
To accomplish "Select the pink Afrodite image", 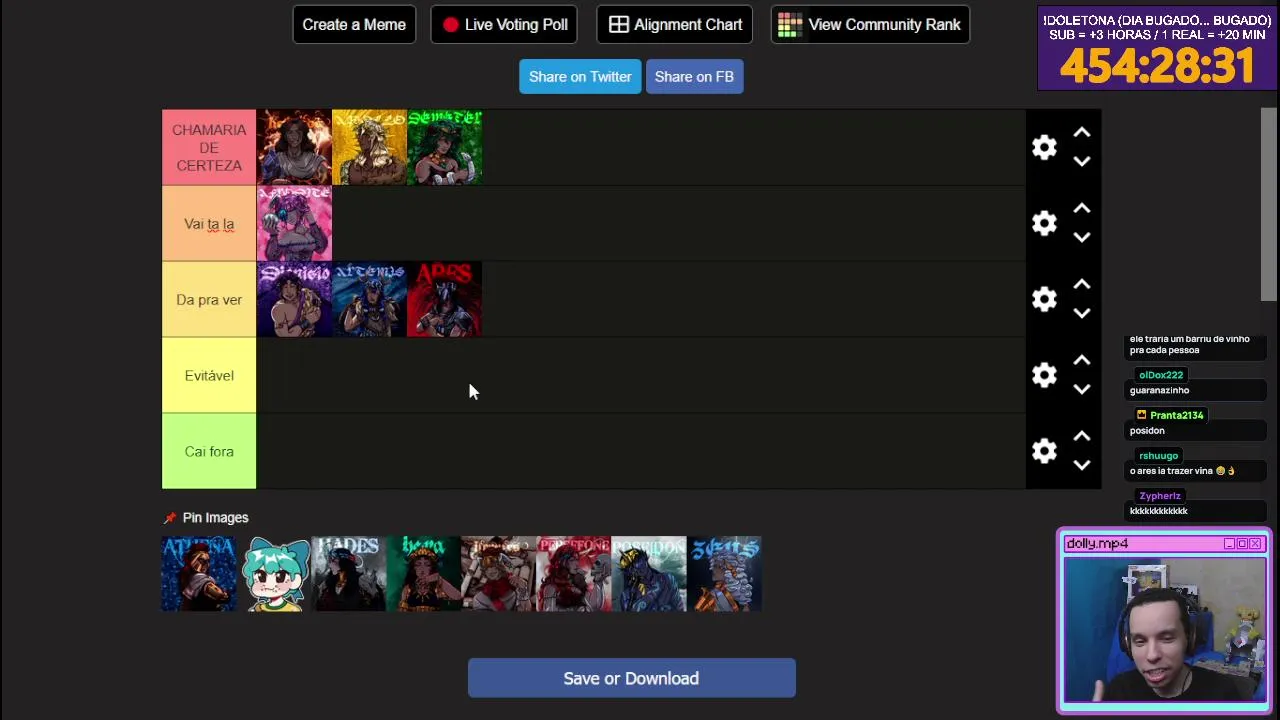I will [294, 224].
